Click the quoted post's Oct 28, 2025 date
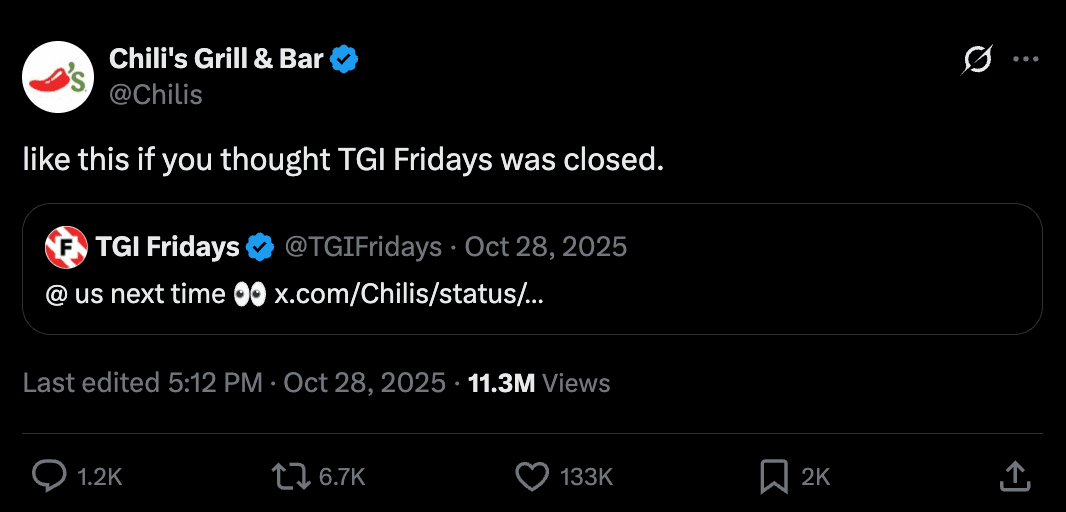1066x512 pixels. pyautogui.click(x=546, y=247)
